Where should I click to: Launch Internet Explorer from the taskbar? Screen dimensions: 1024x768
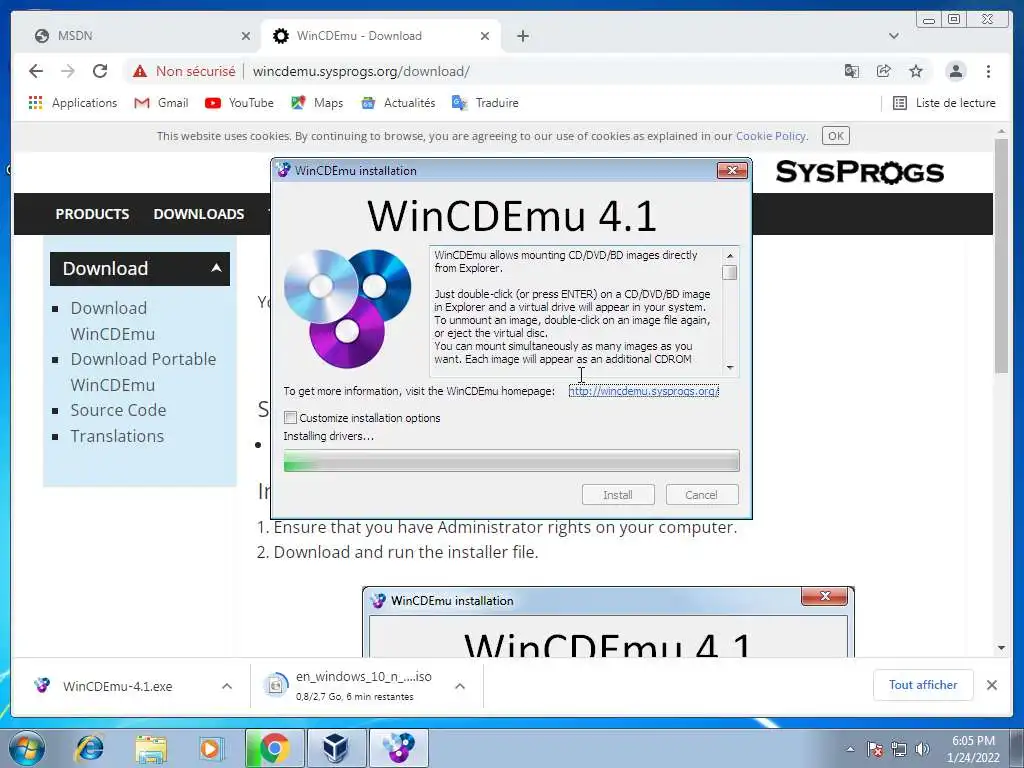point(89,748)
